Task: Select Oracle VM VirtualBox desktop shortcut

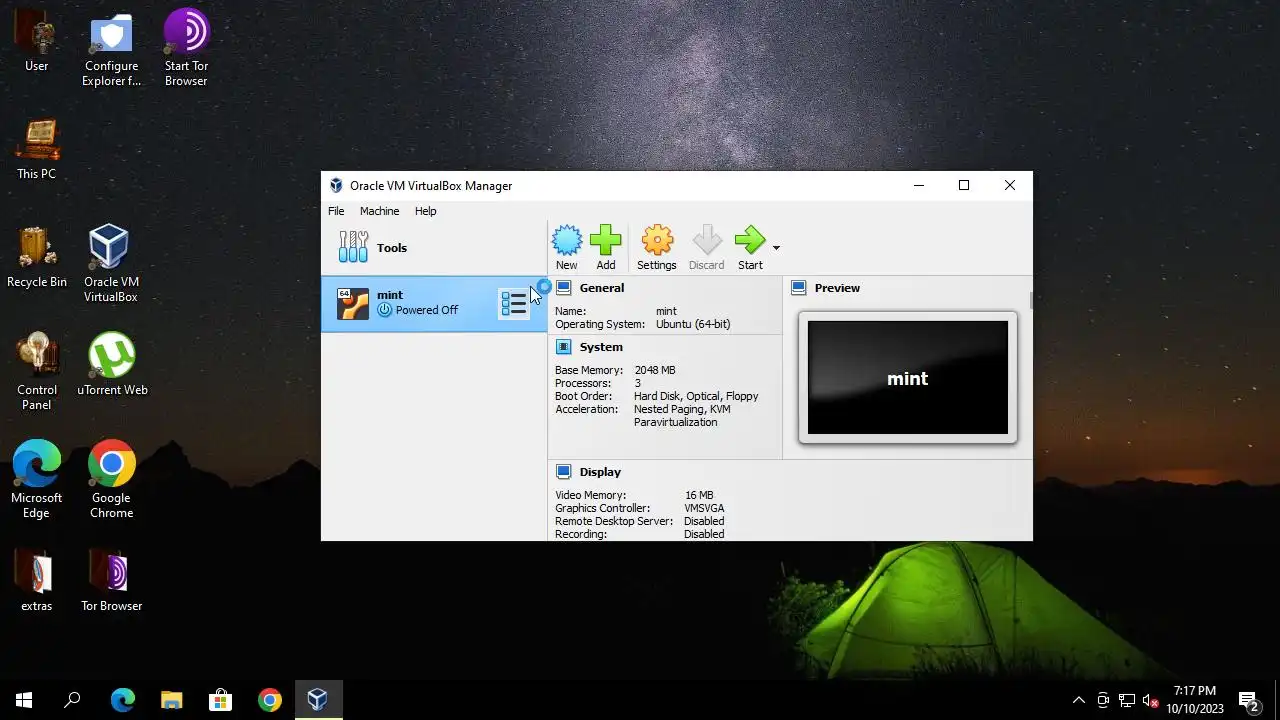Action: (x=111, y=264)
